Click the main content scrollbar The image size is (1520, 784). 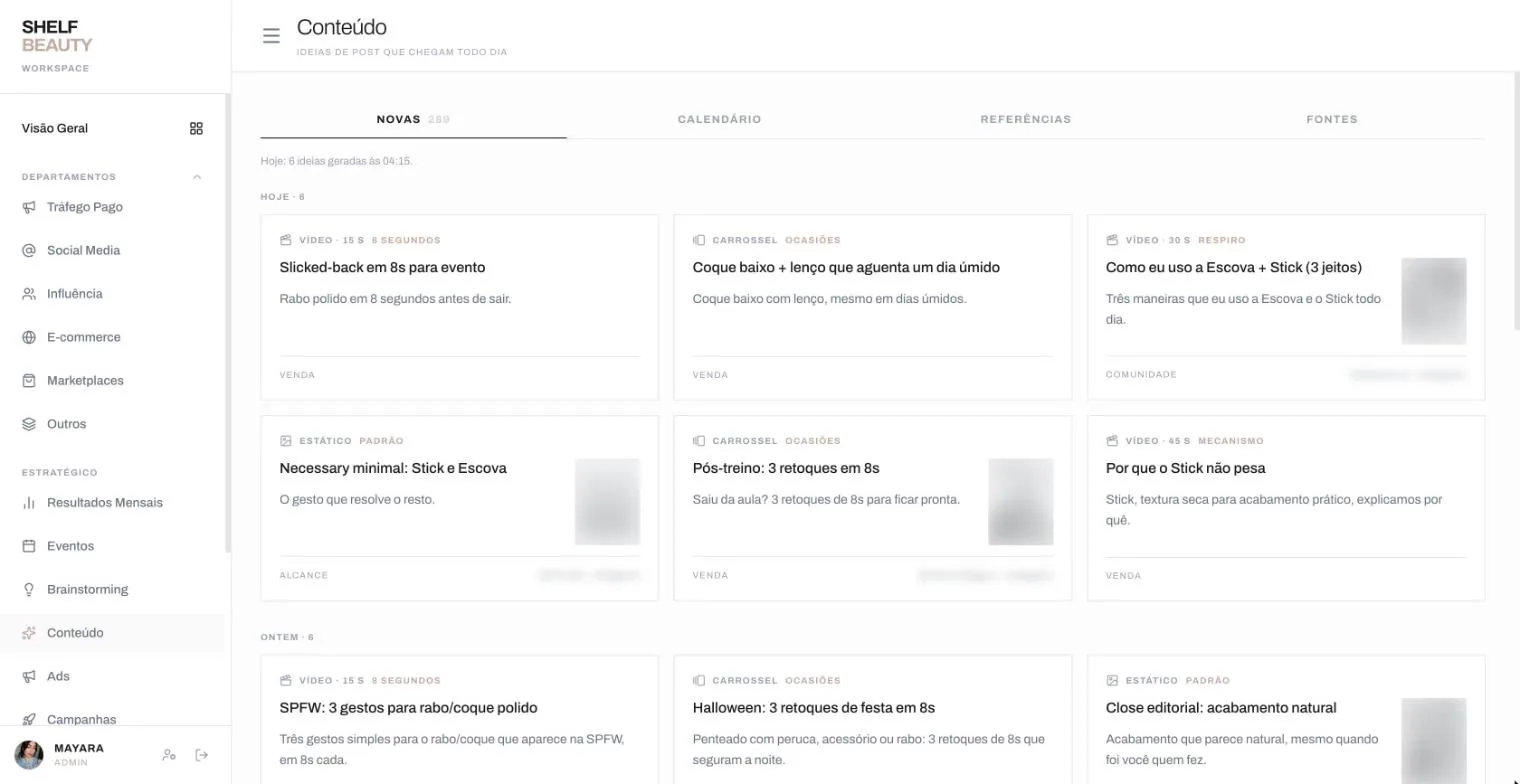pyautogui.click(x=1516, y=201)
